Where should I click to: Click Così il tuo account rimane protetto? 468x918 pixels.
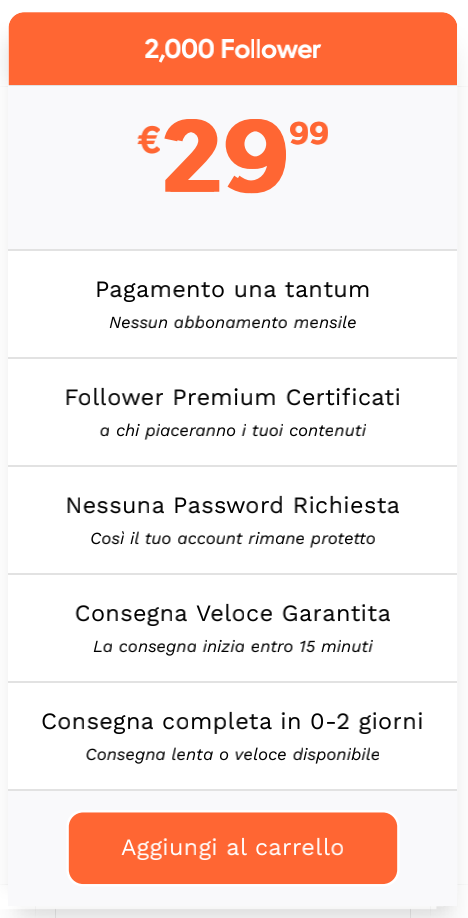233,539
